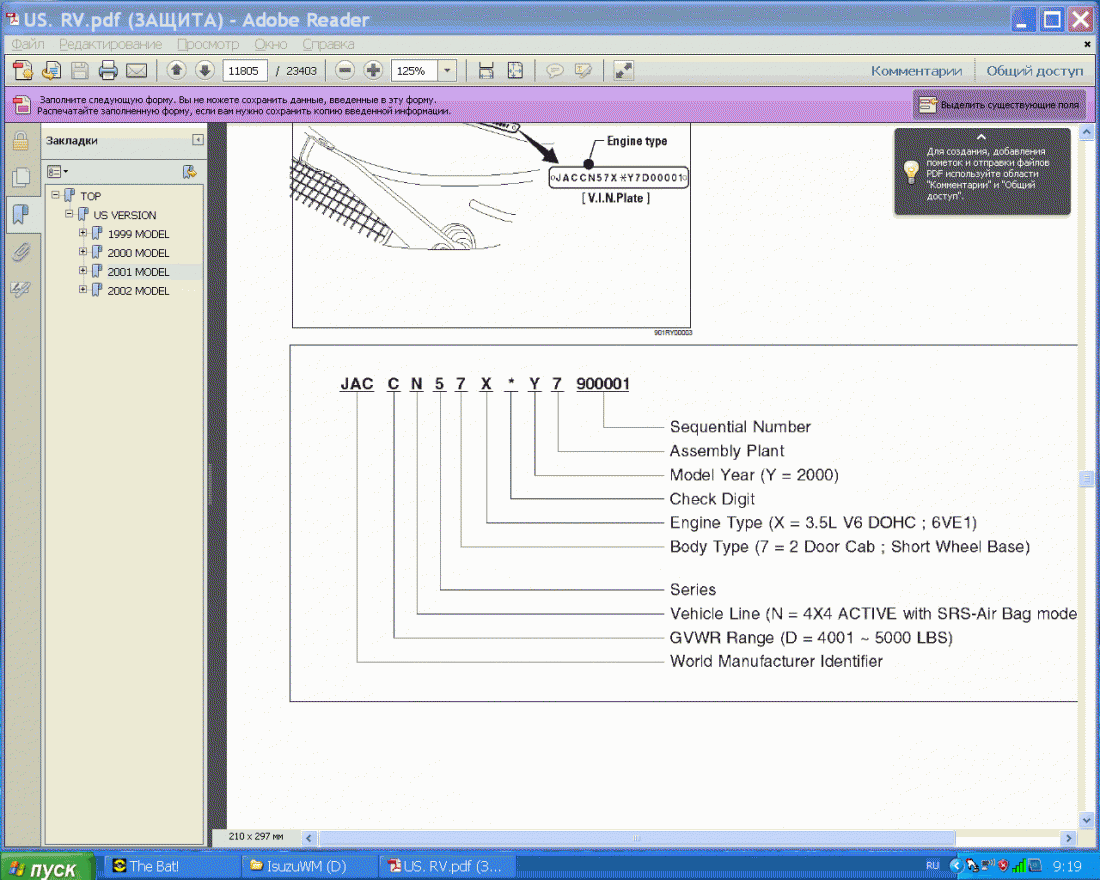Open the Файл menu
1100x880 pixels.
[x=28, y=44]
